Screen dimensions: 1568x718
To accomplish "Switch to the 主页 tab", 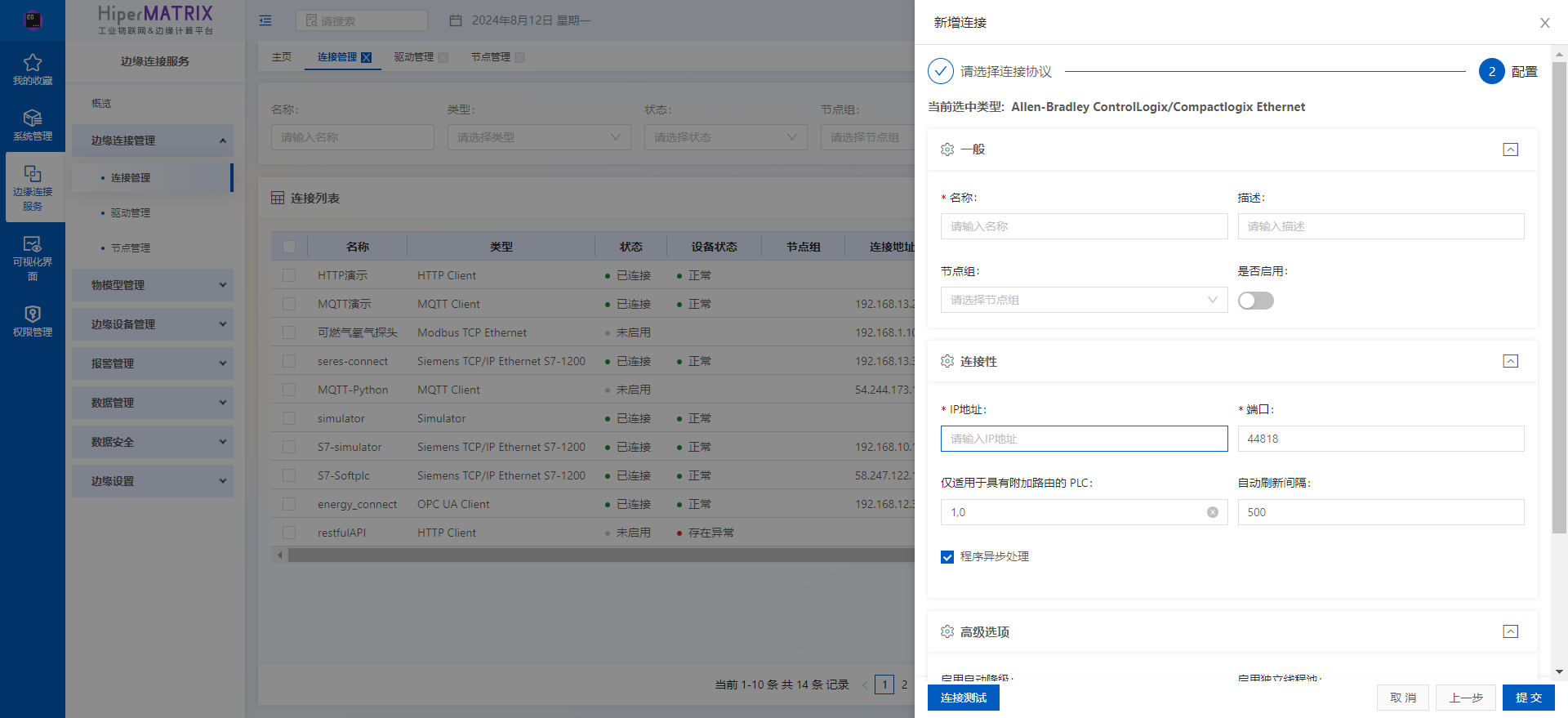I will pyautogui.click(x=282, y=57).
